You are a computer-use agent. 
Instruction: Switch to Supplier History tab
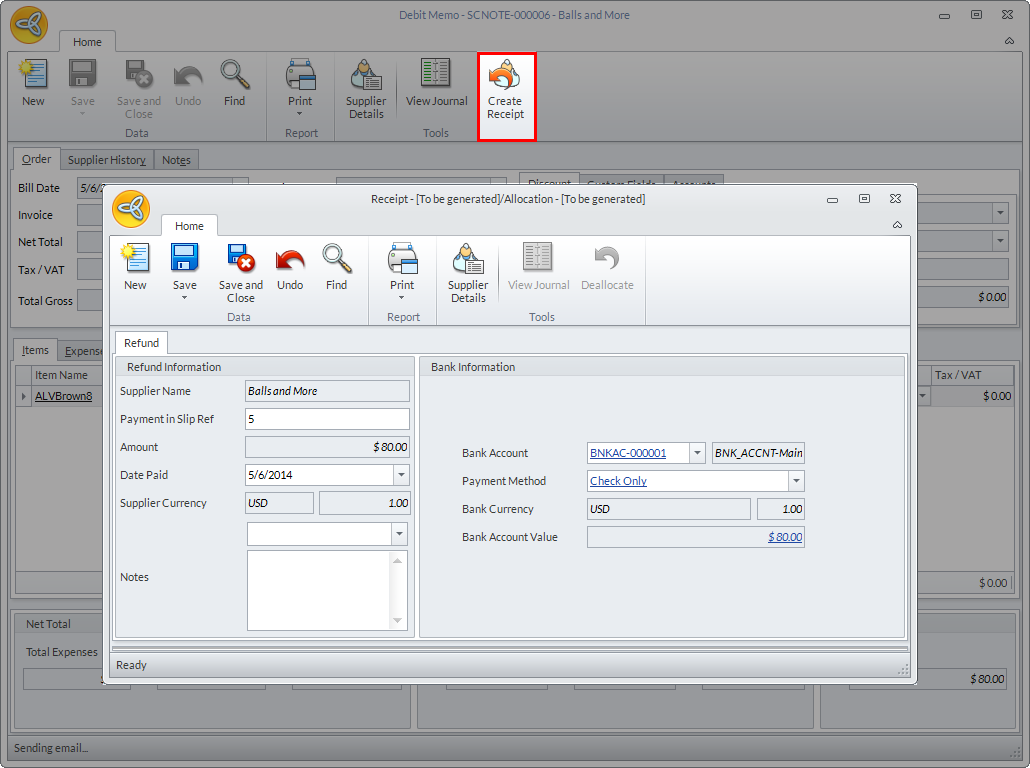(x=107, y=160)
